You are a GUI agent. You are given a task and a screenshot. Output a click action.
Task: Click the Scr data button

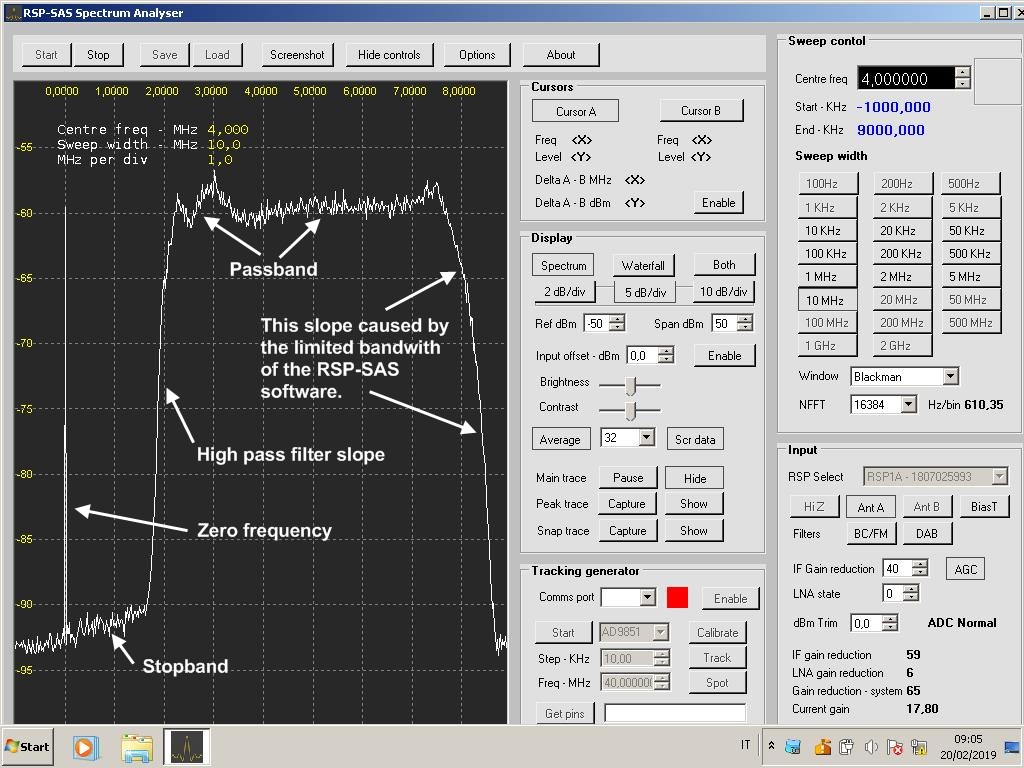coord(695,440)
